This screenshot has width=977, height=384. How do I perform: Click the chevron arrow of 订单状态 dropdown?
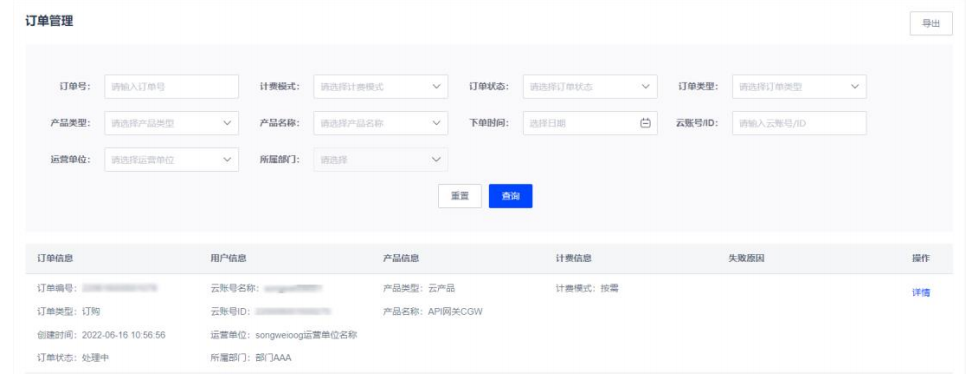[x=646, y=87]
